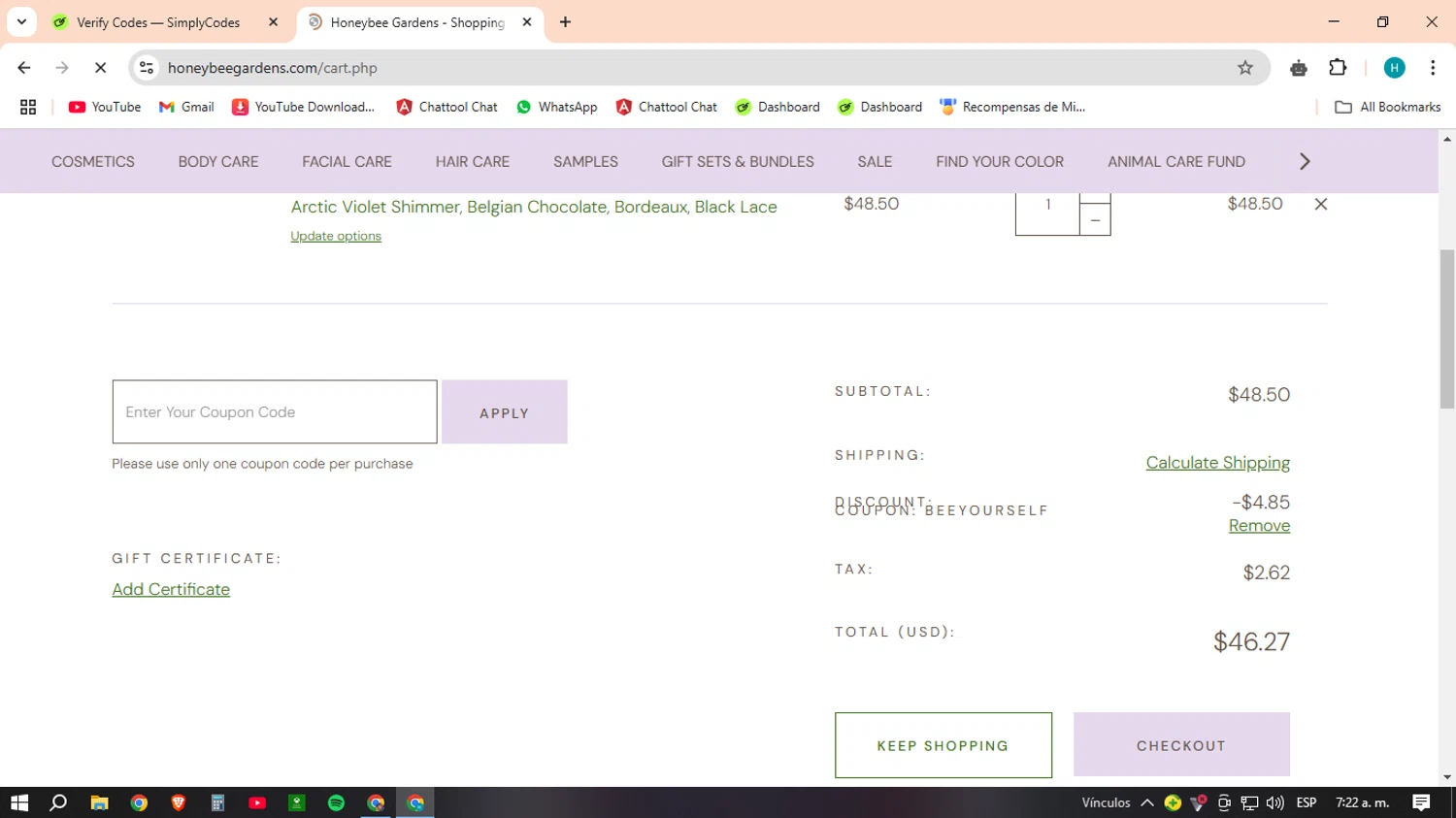Open the first Chattool Chat bookmark

click(x=447, y=107)
